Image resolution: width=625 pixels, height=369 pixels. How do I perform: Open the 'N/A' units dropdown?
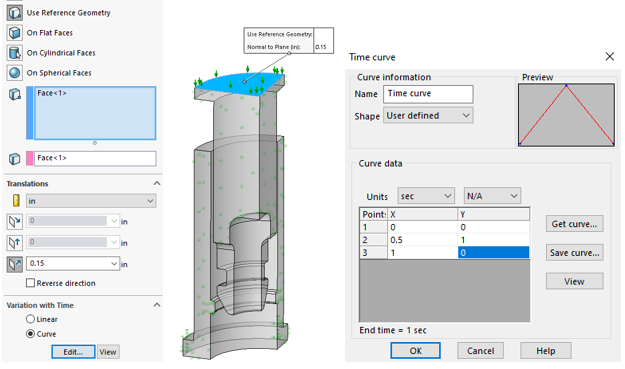pyautogui.click(x=492, y=196)
